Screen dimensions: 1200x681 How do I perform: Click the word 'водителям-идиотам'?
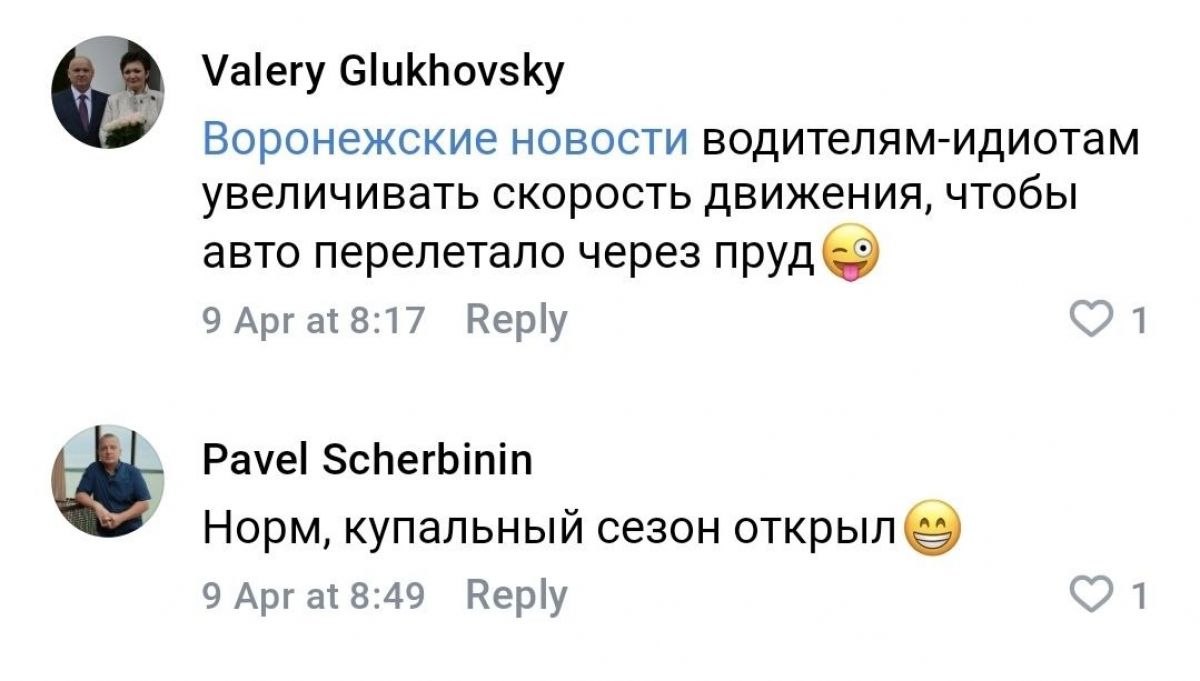coord(920,142)
